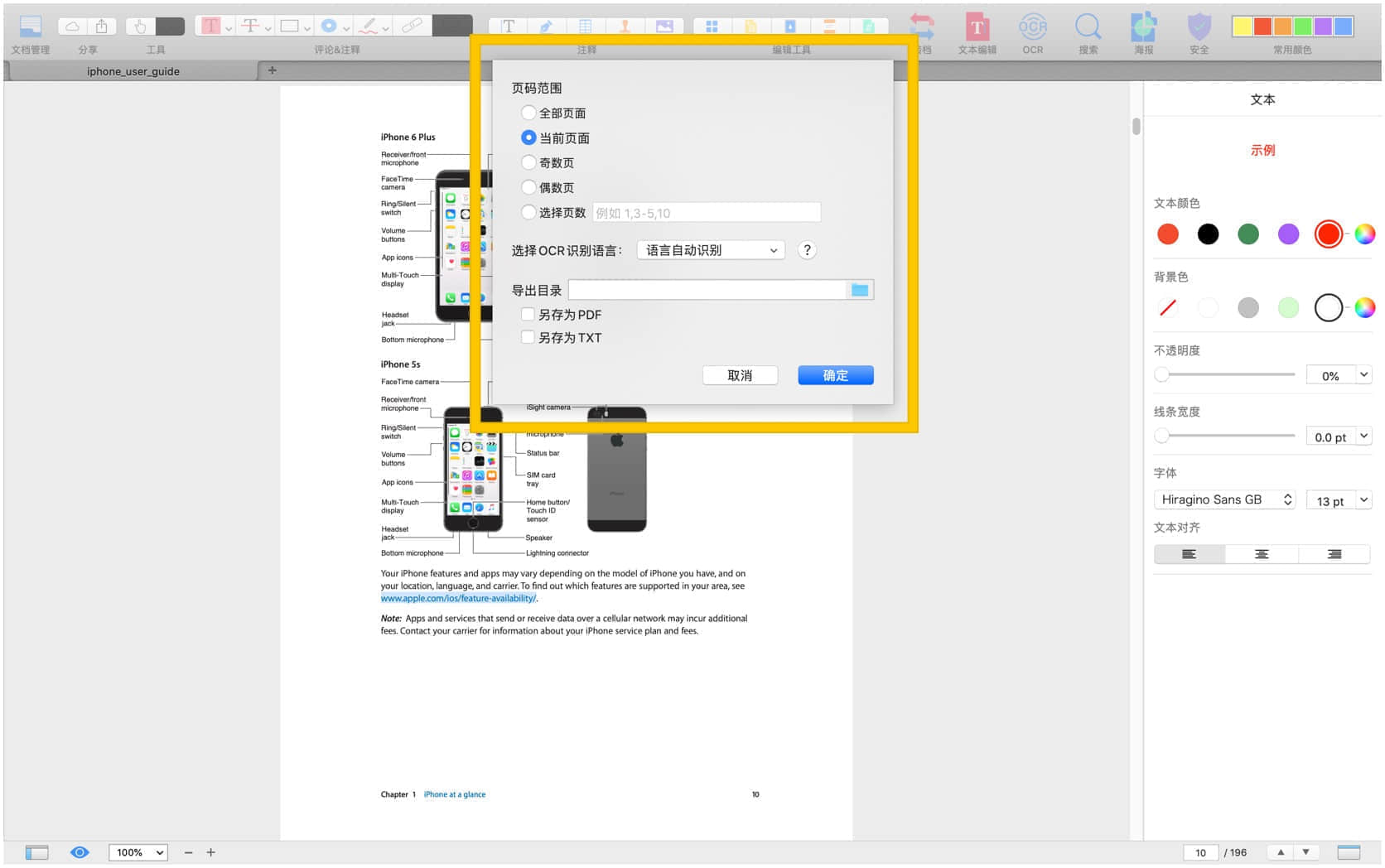Pick the yellow swatch in 常用颜色
The width and height of the screenshot is (1385, 868).
1242,27
